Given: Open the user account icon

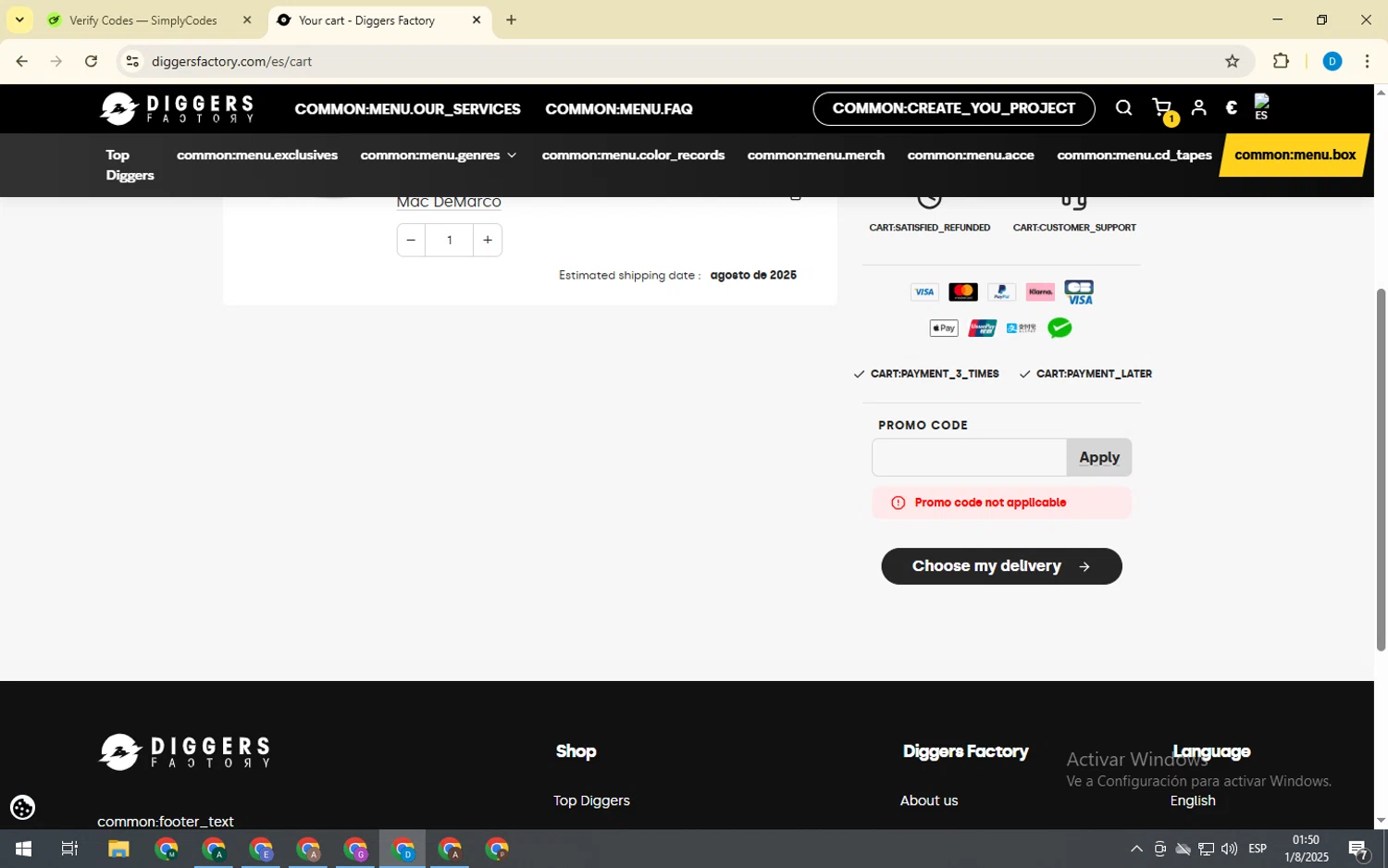Looking at the screenshot, I should pyautogui.click(x=1198, y=108).
